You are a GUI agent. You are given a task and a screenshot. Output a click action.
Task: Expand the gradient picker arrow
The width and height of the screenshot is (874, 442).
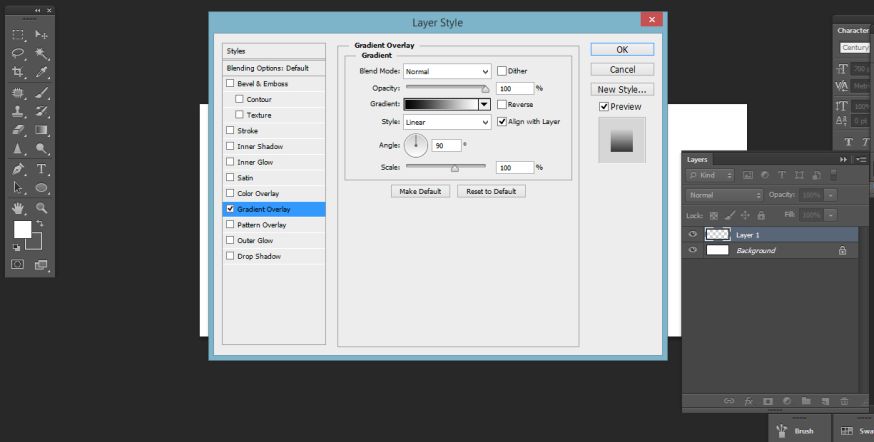[x=484, y=104]
